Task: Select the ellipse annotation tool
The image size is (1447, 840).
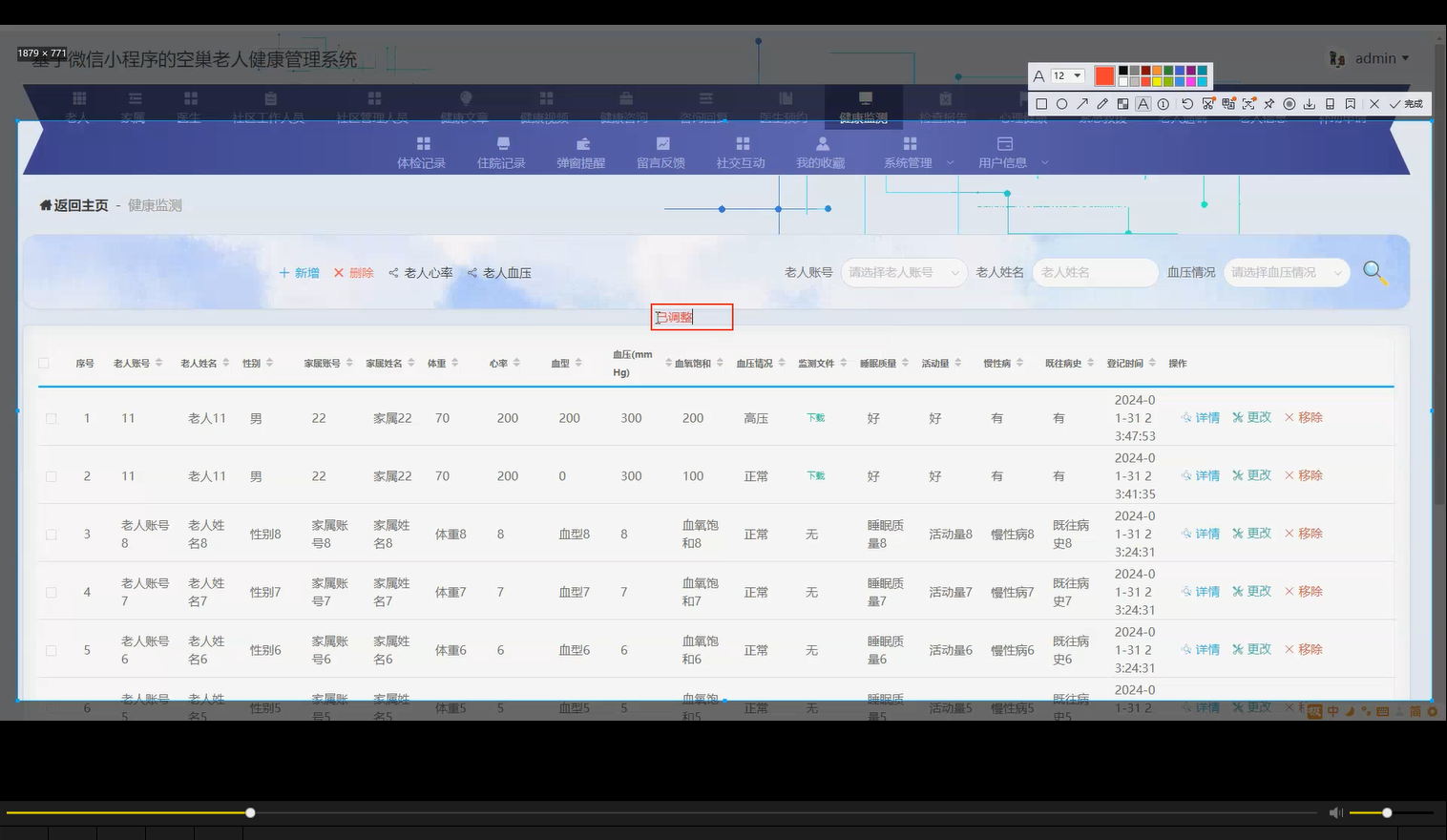Action: (1061, 103)
